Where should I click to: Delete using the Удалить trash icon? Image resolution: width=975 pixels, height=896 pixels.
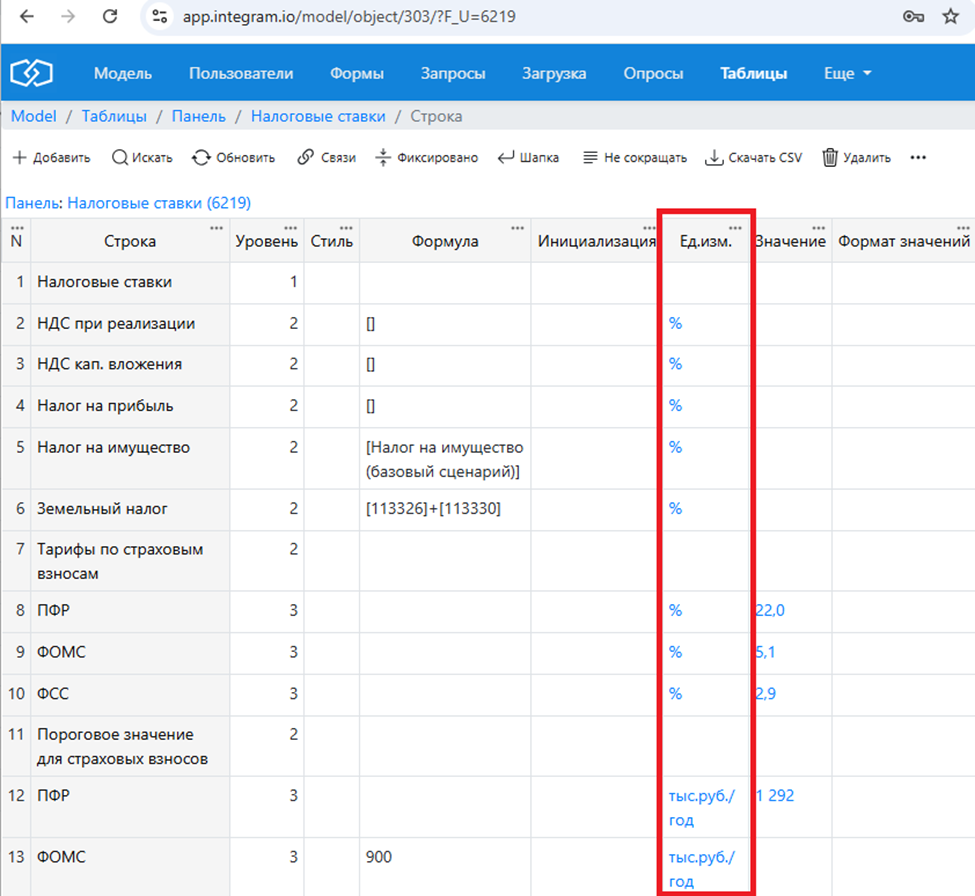coord(830,158)
